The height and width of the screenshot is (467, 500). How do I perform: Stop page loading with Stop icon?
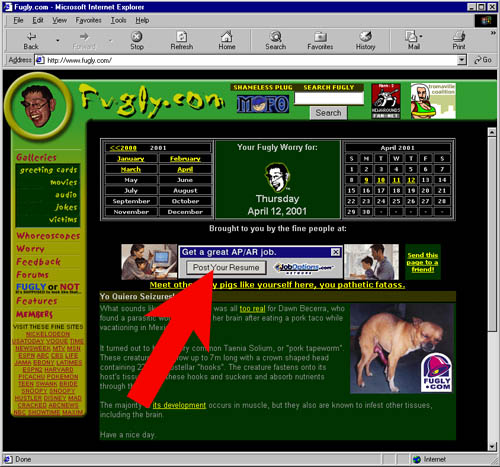(137, 36)
